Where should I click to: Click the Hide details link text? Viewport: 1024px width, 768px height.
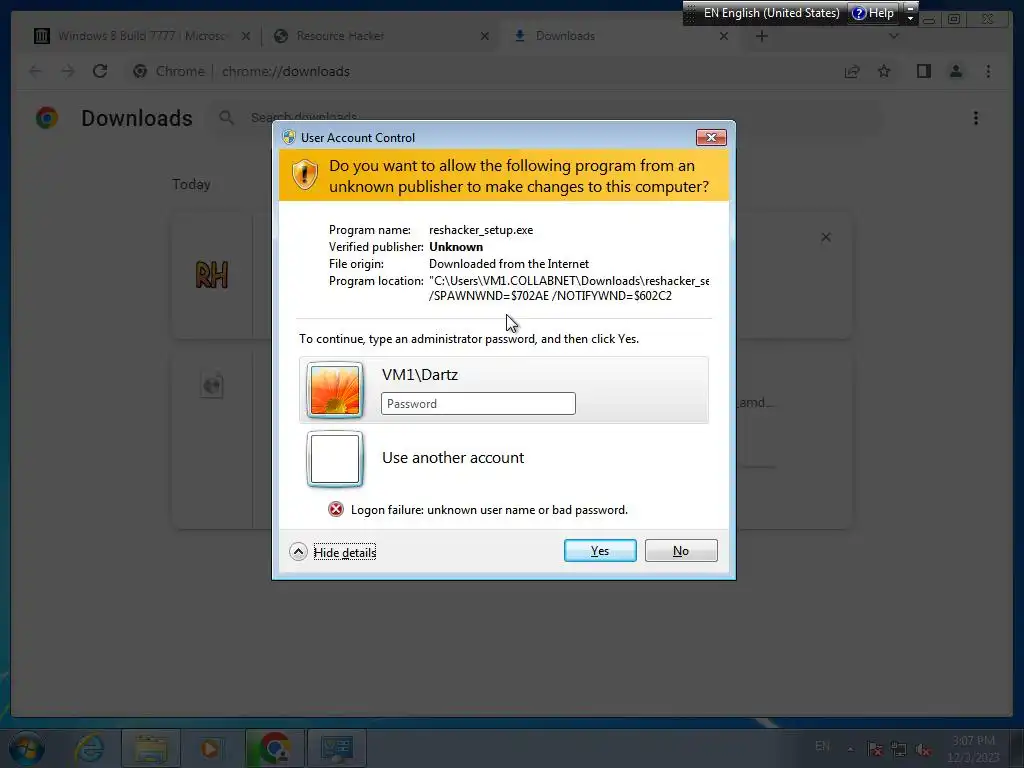[x=345, y=552]
